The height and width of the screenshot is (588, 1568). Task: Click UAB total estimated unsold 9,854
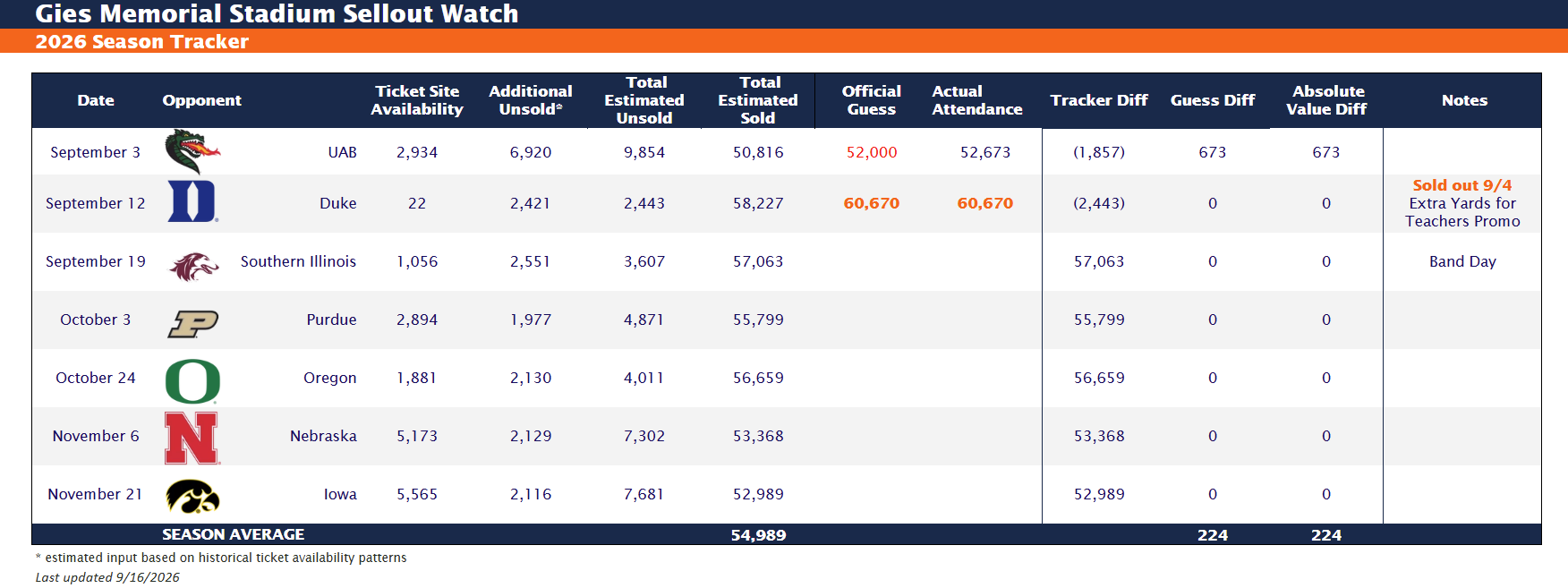pos(644,152)
